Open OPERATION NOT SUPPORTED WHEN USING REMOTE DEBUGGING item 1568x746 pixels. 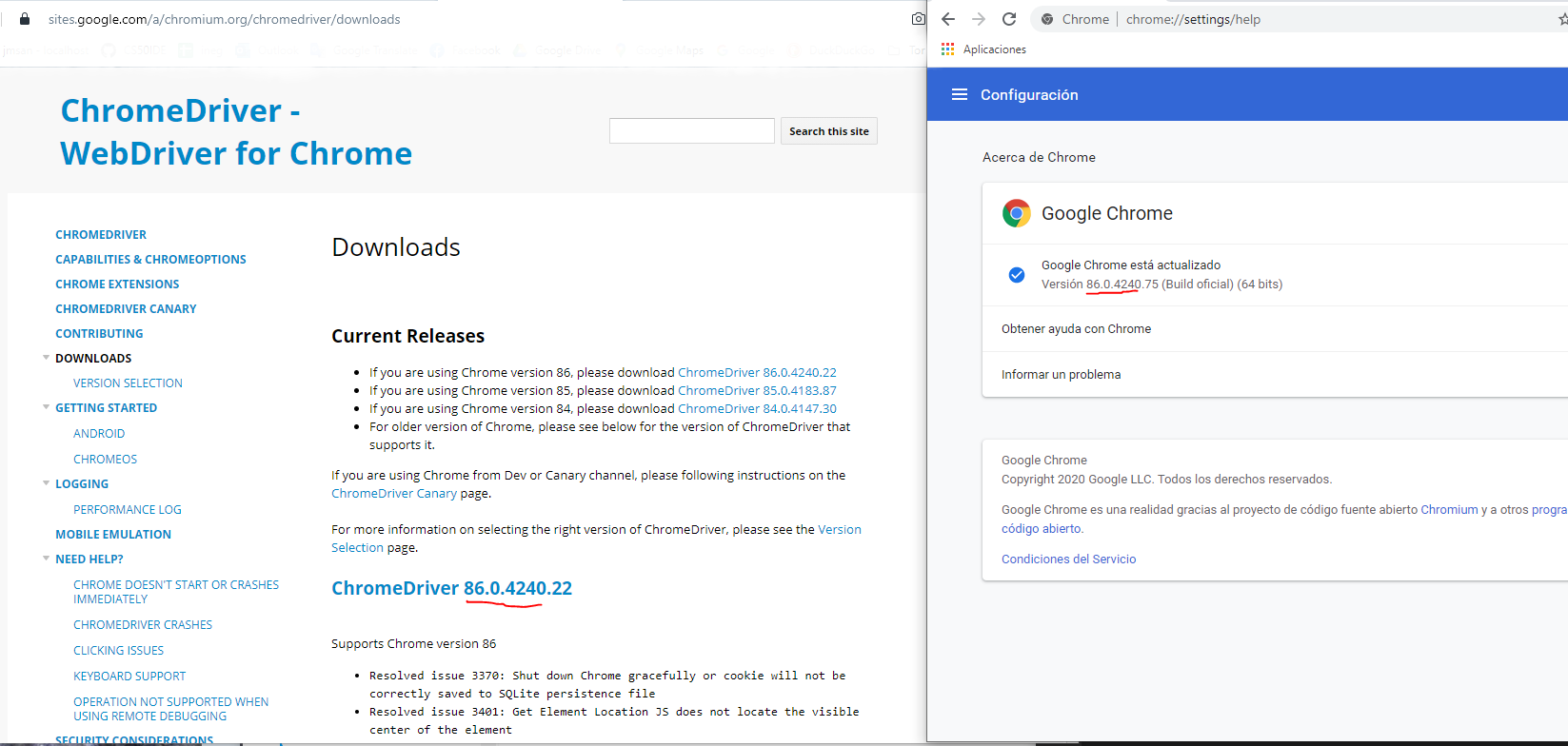170,709
